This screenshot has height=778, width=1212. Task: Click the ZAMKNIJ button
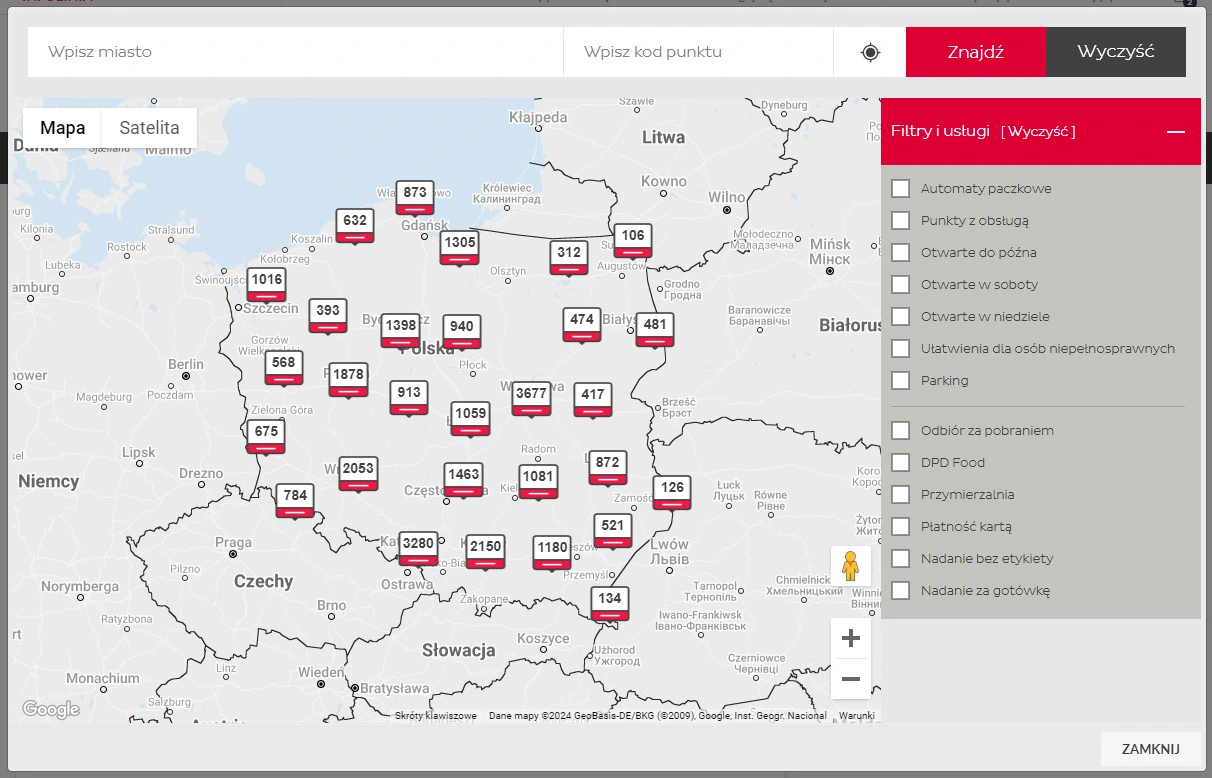[1150, 749]
